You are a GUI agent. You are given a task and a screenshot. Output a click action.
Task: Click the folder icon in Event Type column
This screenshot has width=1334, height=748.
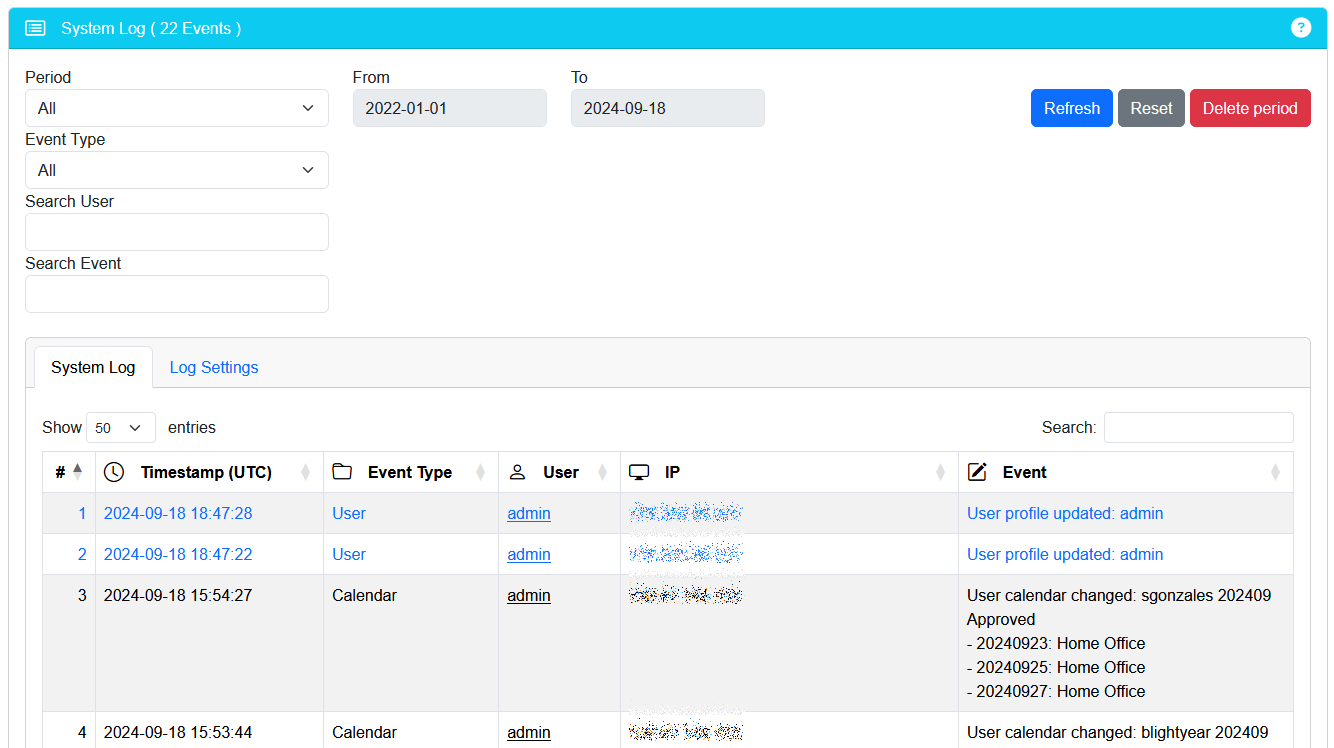pyautogui.click(x=342, y=472)
